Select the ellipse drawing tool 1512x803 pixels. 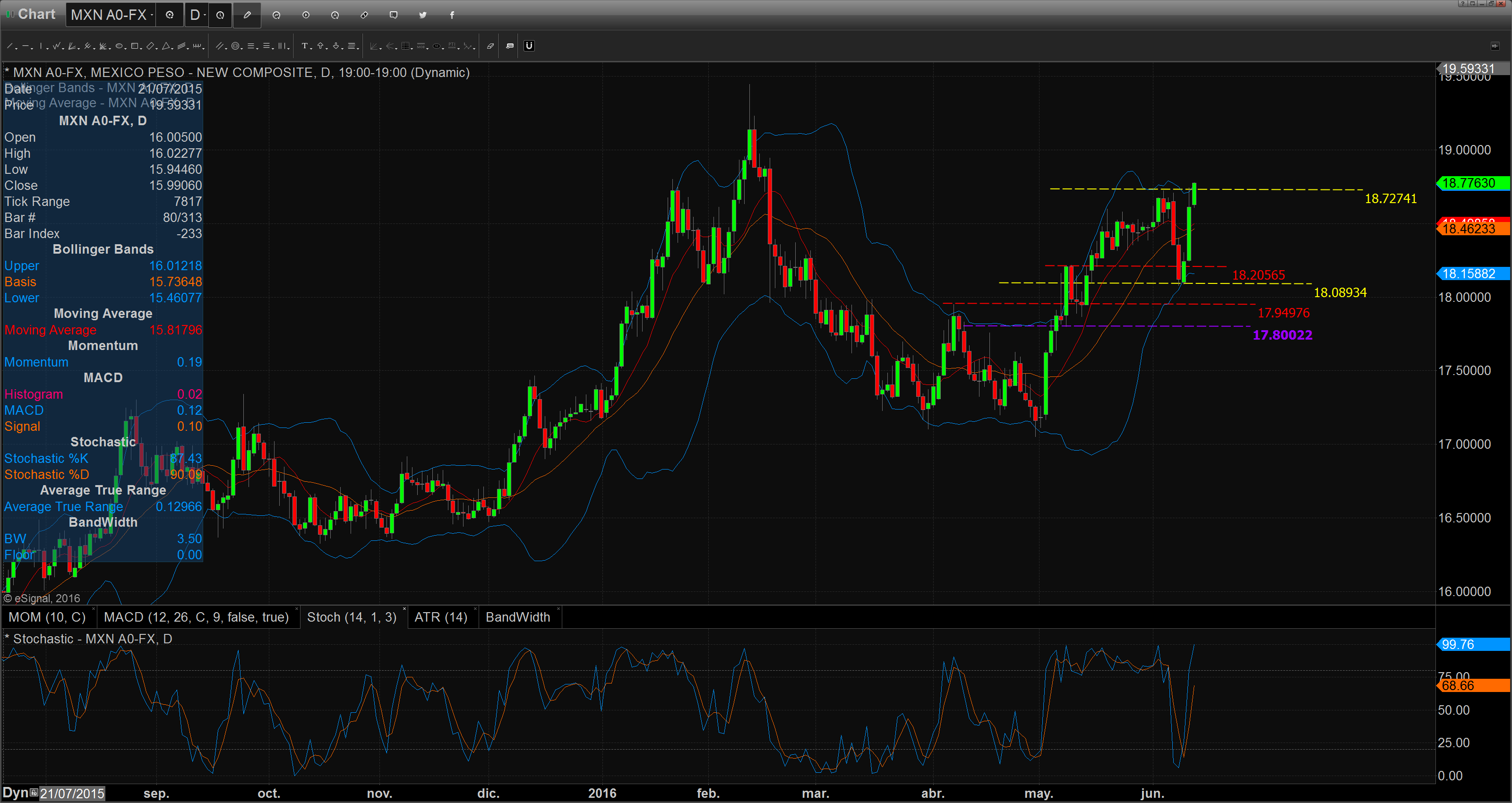pos(119,46)
